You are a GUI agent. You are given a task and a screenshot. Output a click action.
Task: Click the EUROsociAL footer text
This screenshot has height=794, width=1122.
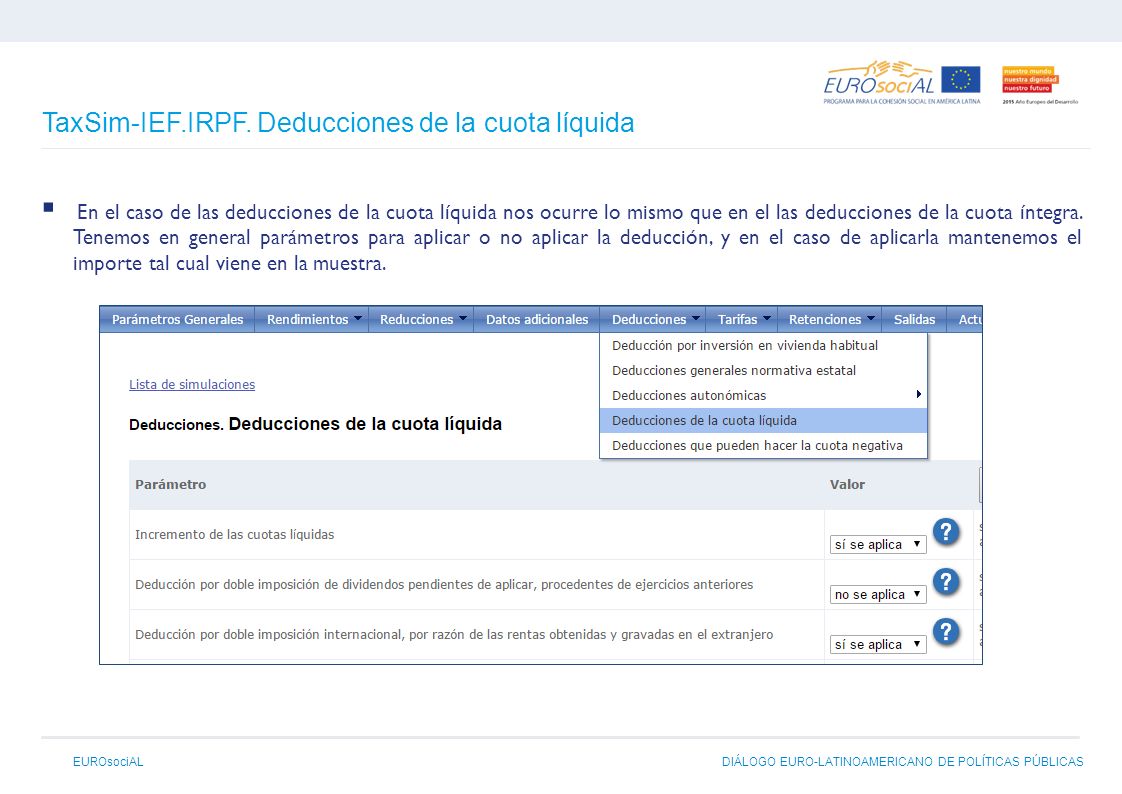[108, 762]
